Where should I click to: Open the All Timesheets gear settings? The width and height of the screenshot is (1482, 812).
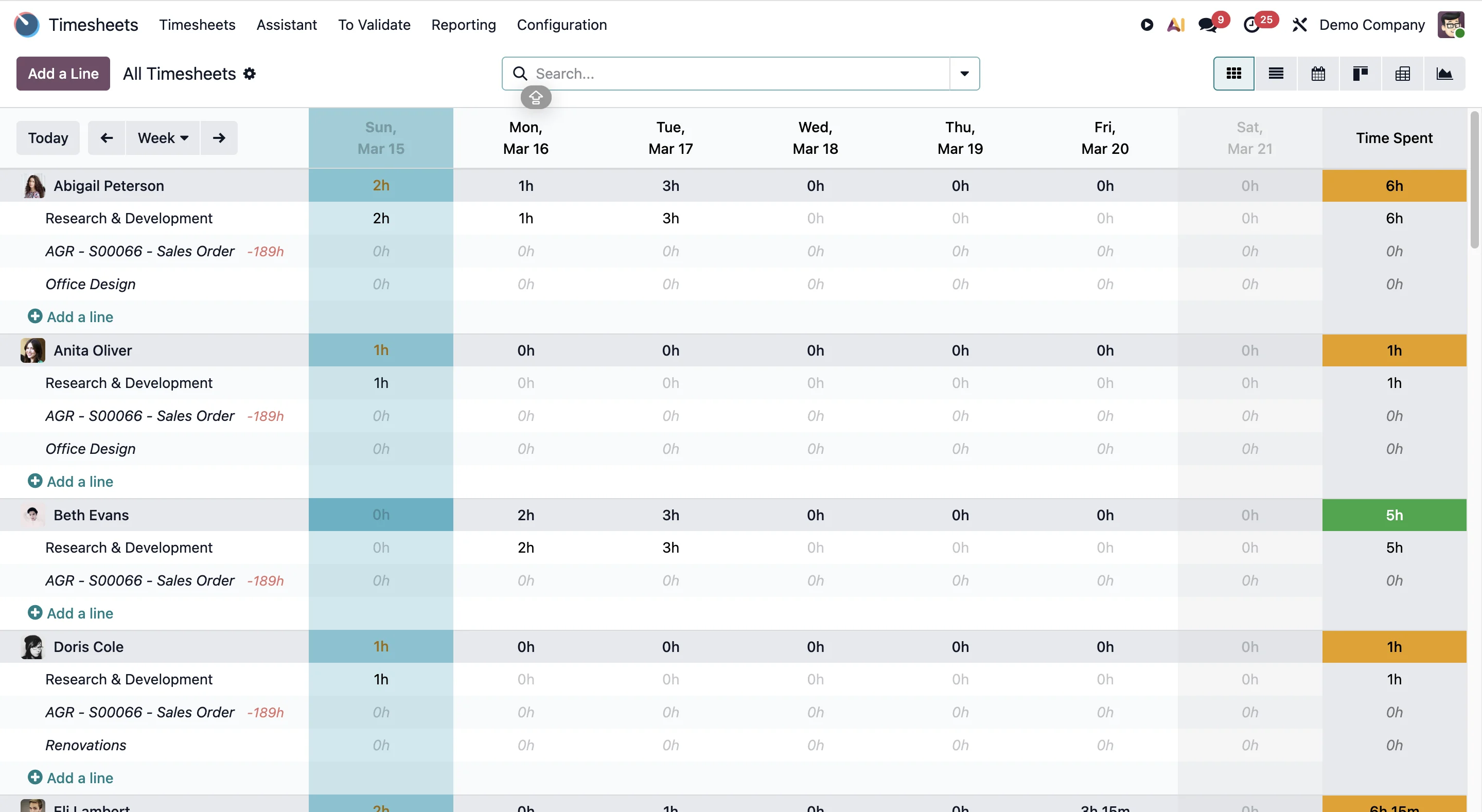[249, 74]
